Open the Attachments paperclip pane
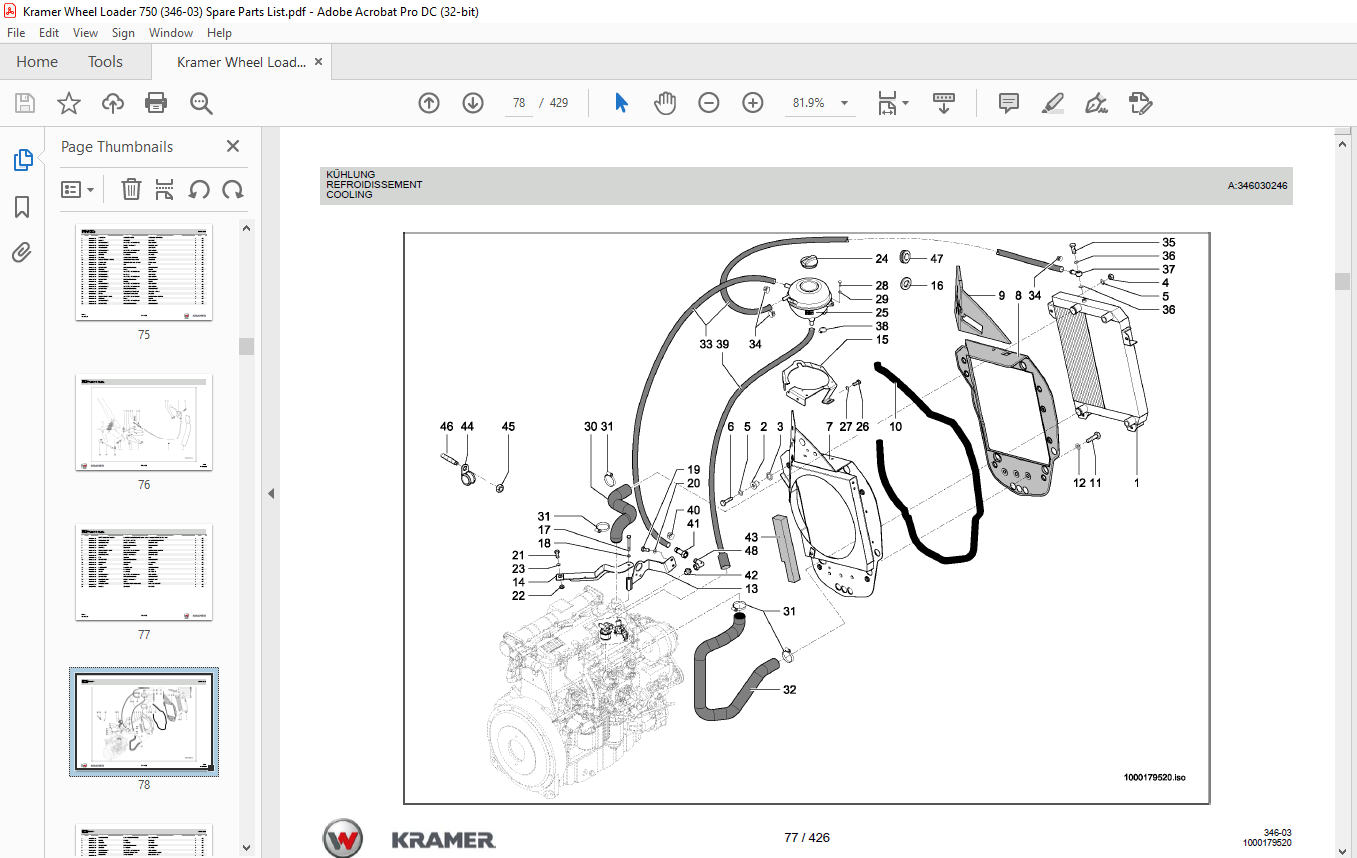Screen dimensions: 1357x858 [22, 253]
